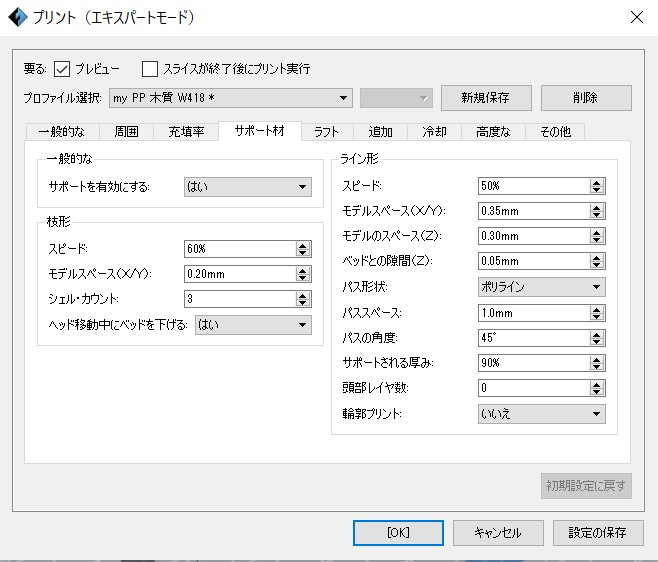
Task: Increase サポートされる厚み value
Action: tap(596, 359)
